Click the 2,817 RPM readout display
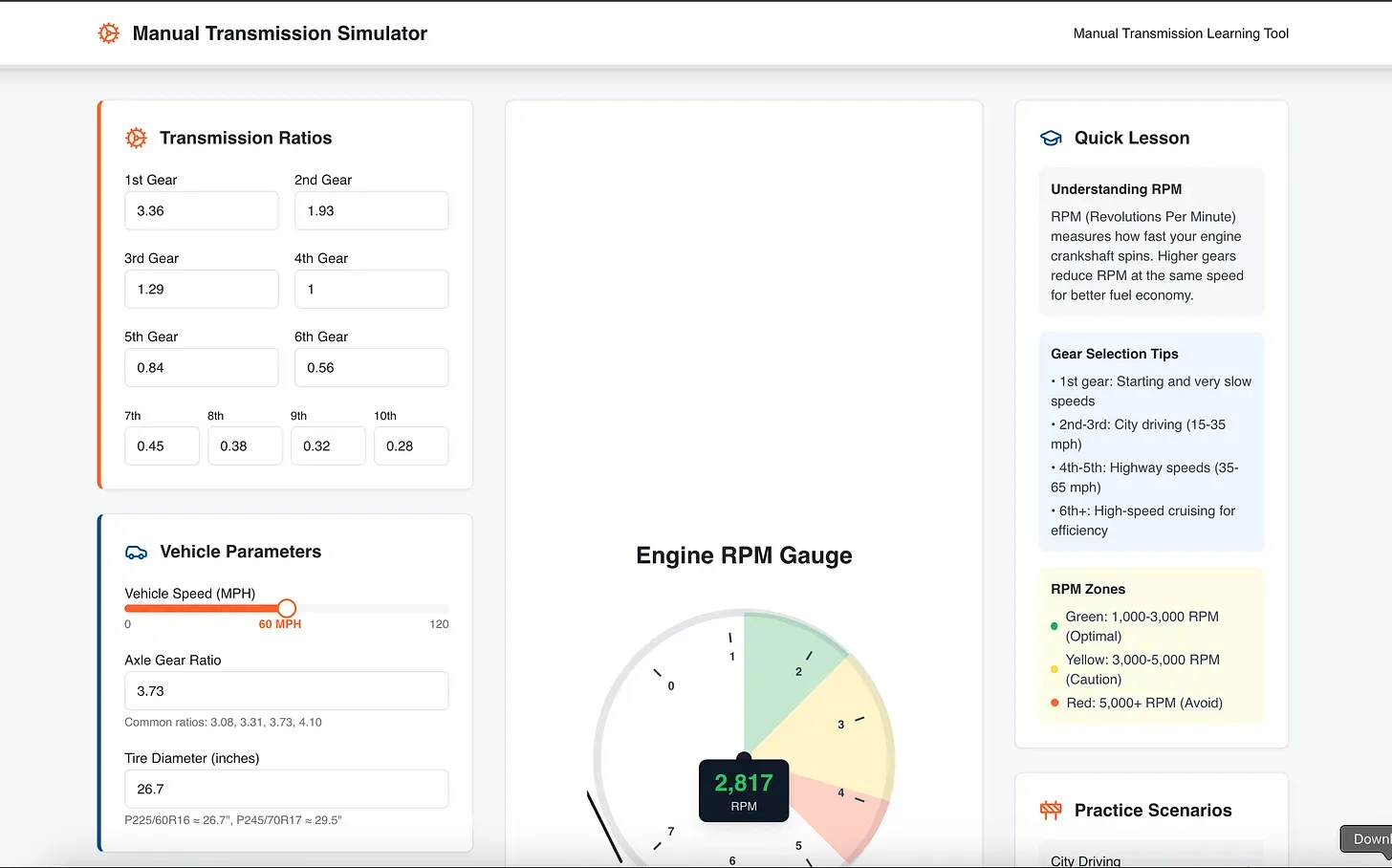Image resolution: width=1392 pixels, height=868 pixels. 744,792
